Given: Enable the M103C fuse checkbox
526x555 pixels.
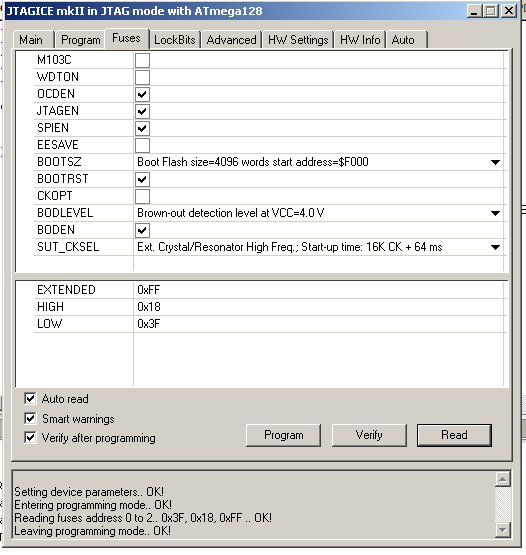Looking at the screenshot, I should [142, 60].
